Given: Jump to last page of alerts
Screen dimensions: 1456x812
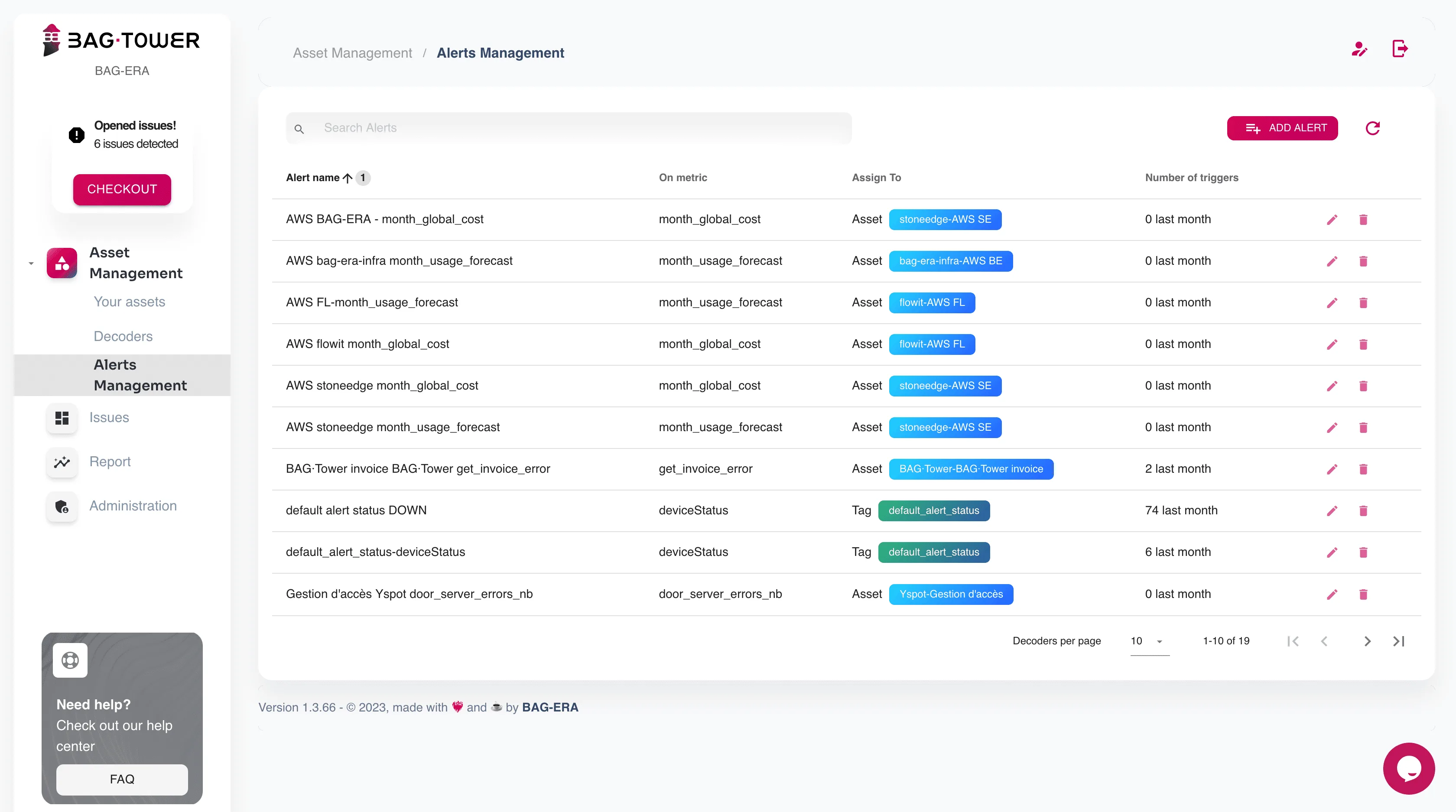Looking at the screenshot, I should [1399, 641].
